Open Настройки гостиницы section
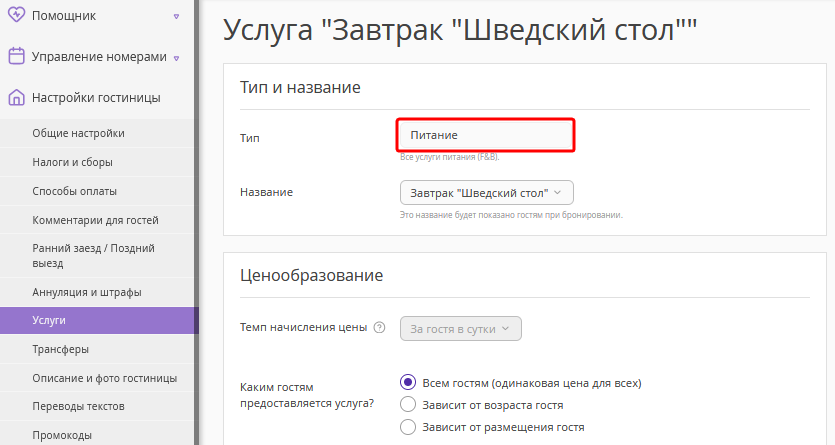 point(97,98)
